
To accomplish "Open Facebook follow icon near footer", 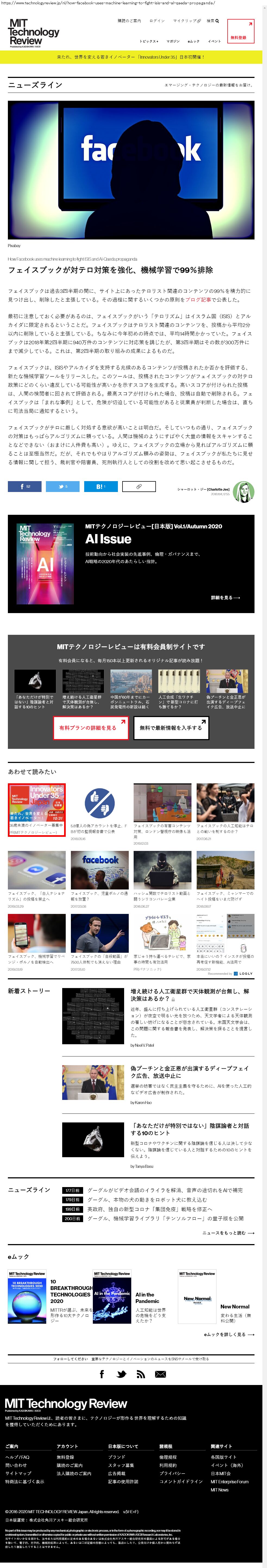I will (102, 1374).
